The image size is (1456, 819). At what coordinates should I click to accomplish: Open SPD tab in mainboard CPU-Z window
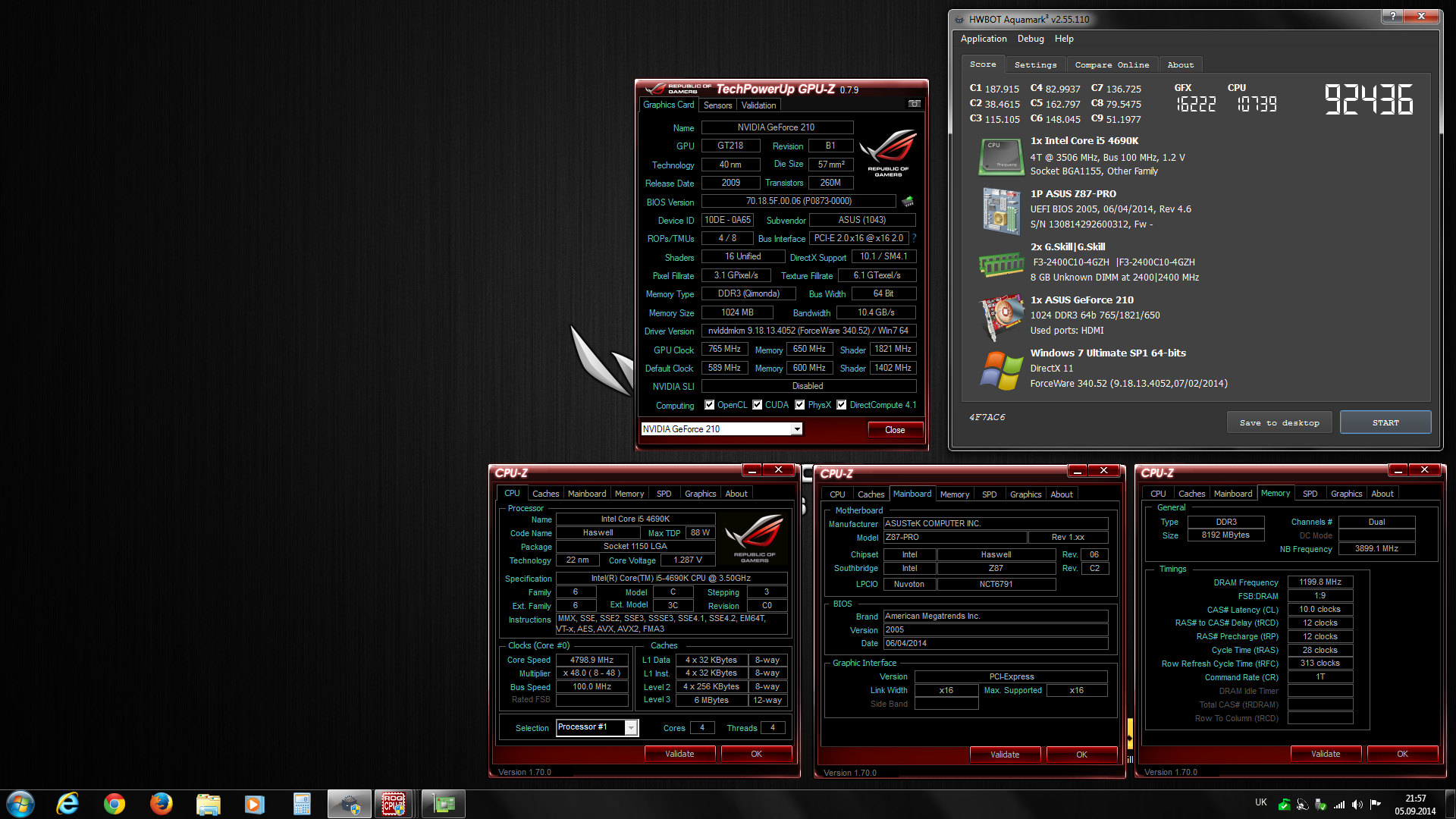tap(989, 494)
